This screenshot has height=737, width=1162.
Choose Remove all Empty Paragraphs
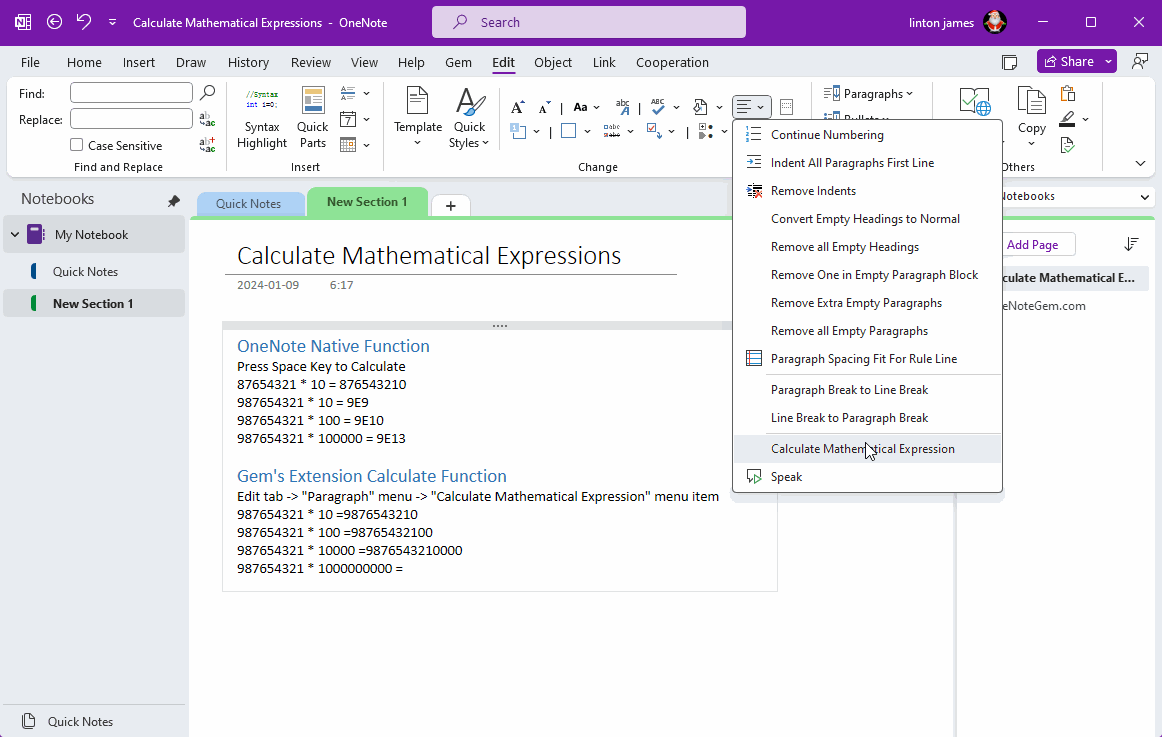tap(867, 331)
